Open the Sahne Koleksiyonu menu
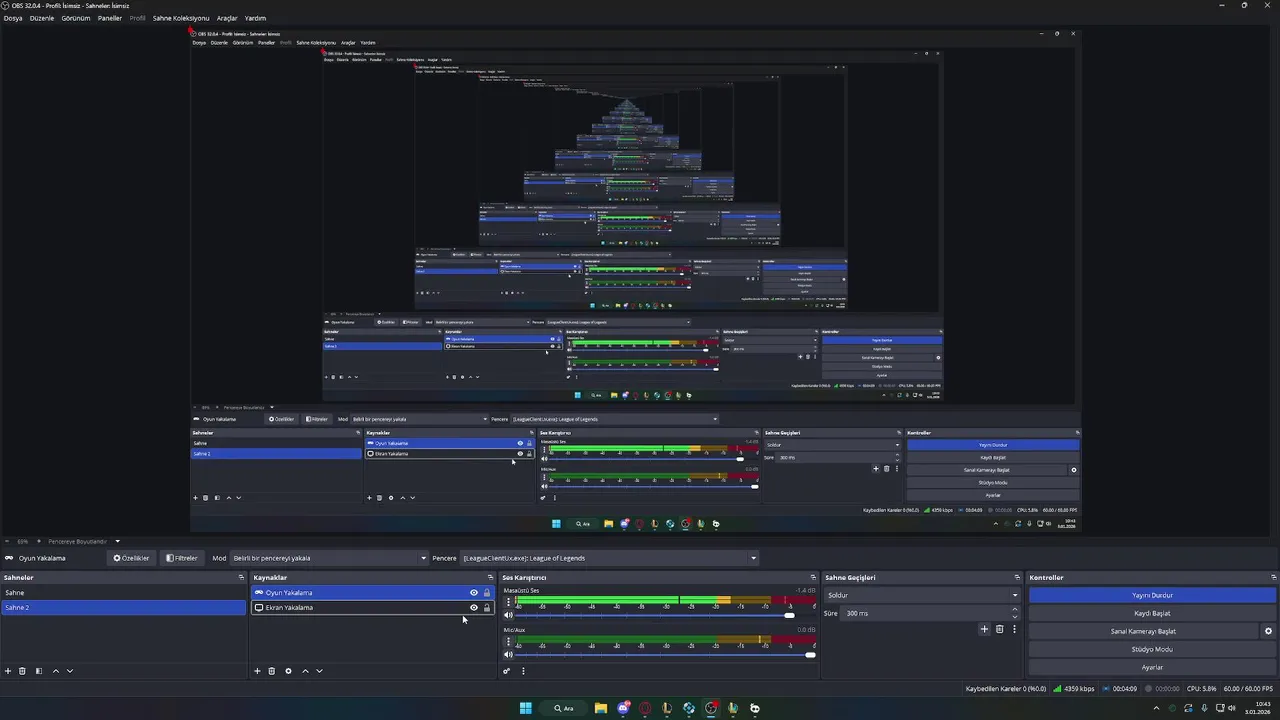This screenshot has height=720, width=1280. pyautogui.click(x=181, y=18)
